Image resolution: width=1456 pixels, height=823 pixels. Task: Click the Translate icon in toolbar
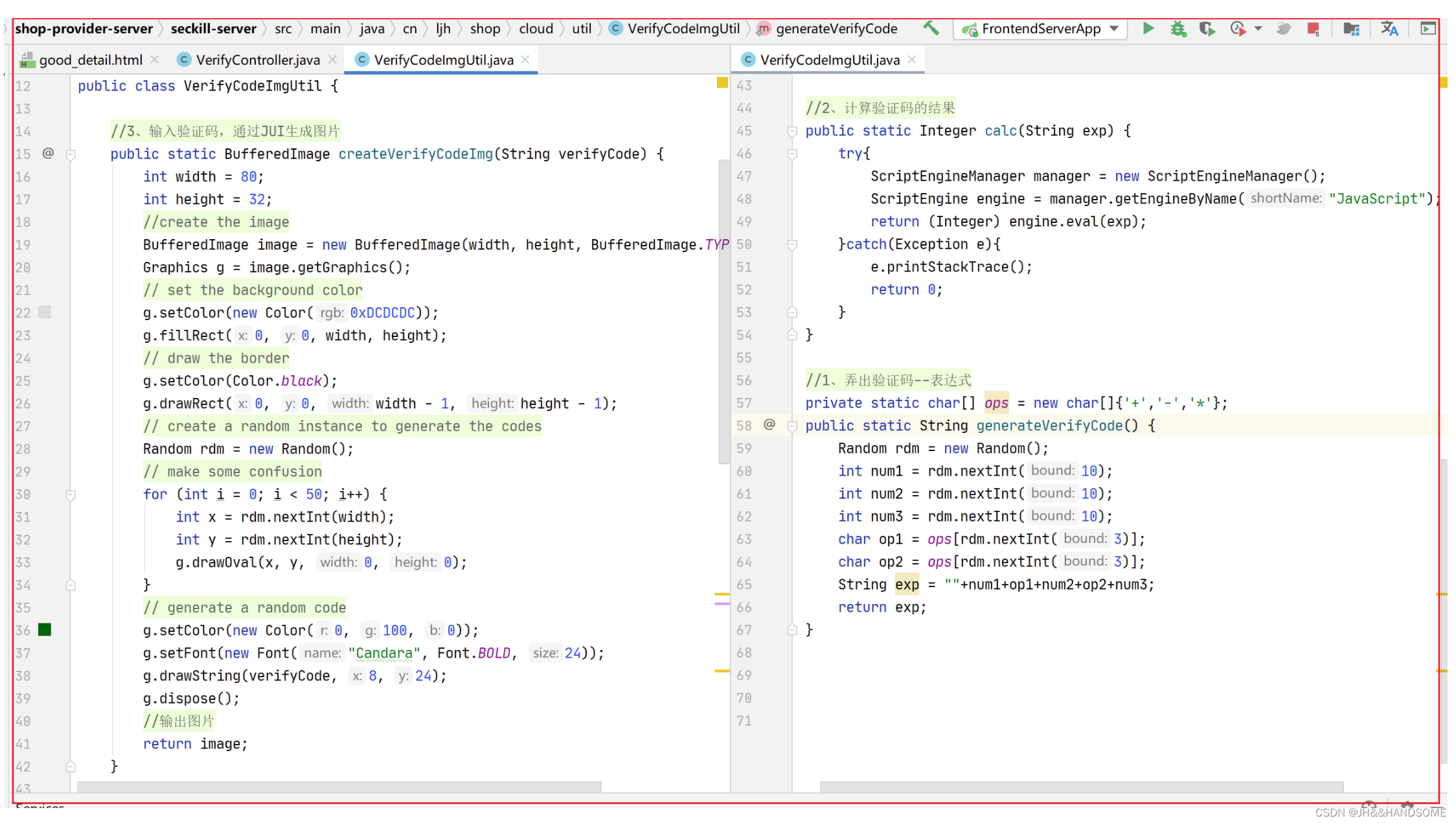(x=1389, y=29)
